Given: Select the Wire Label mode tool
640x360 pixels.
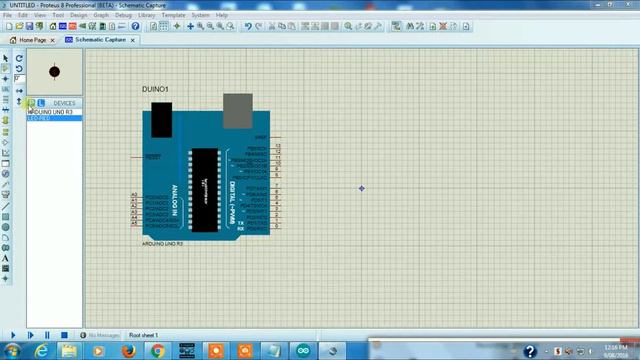Looking at the screenshot, I should 5,89.
